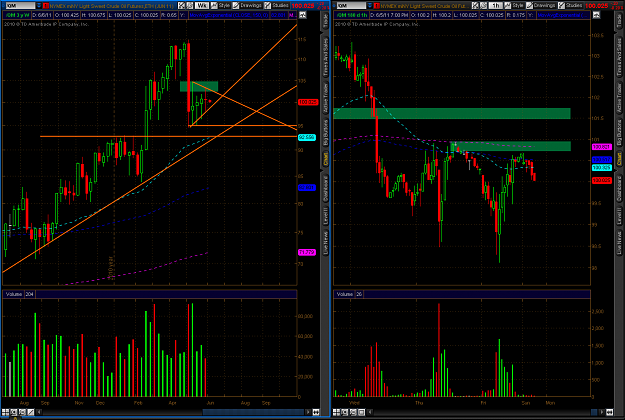Click the magenta 71.259 price bubble on left chart
Image resolution: width=625 pixels, height=420 pixels.
click(307, 252)
